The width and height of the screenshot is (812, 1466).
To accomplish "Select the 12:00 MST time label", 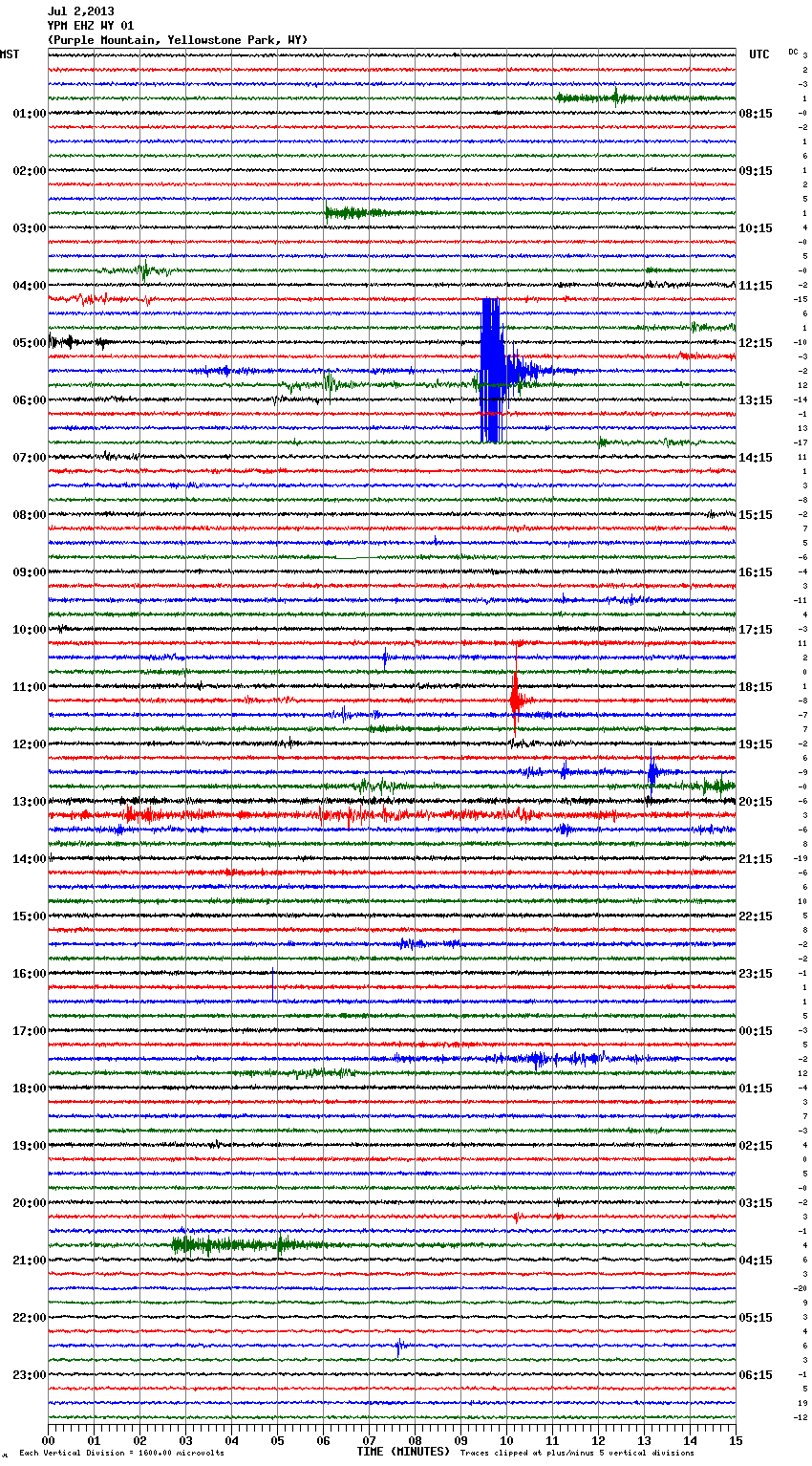I will [30, 744].
